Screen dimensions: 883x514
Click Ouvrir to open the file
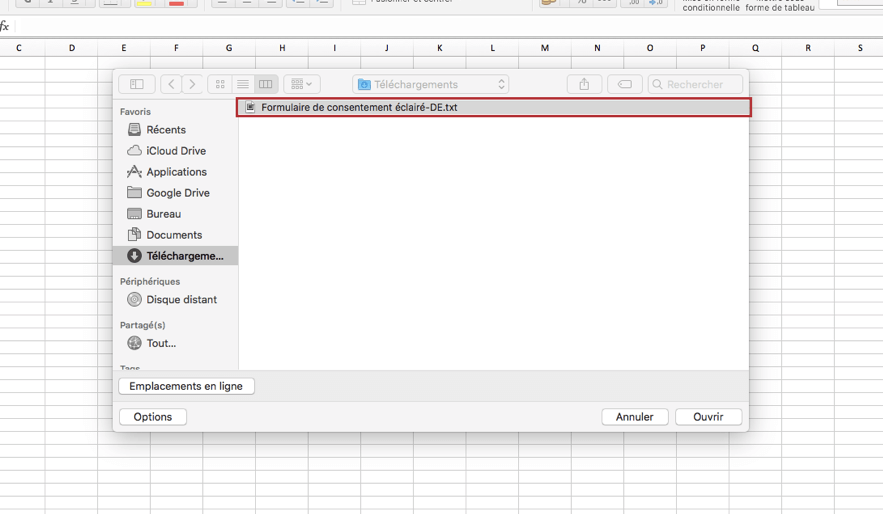[708, 417]
